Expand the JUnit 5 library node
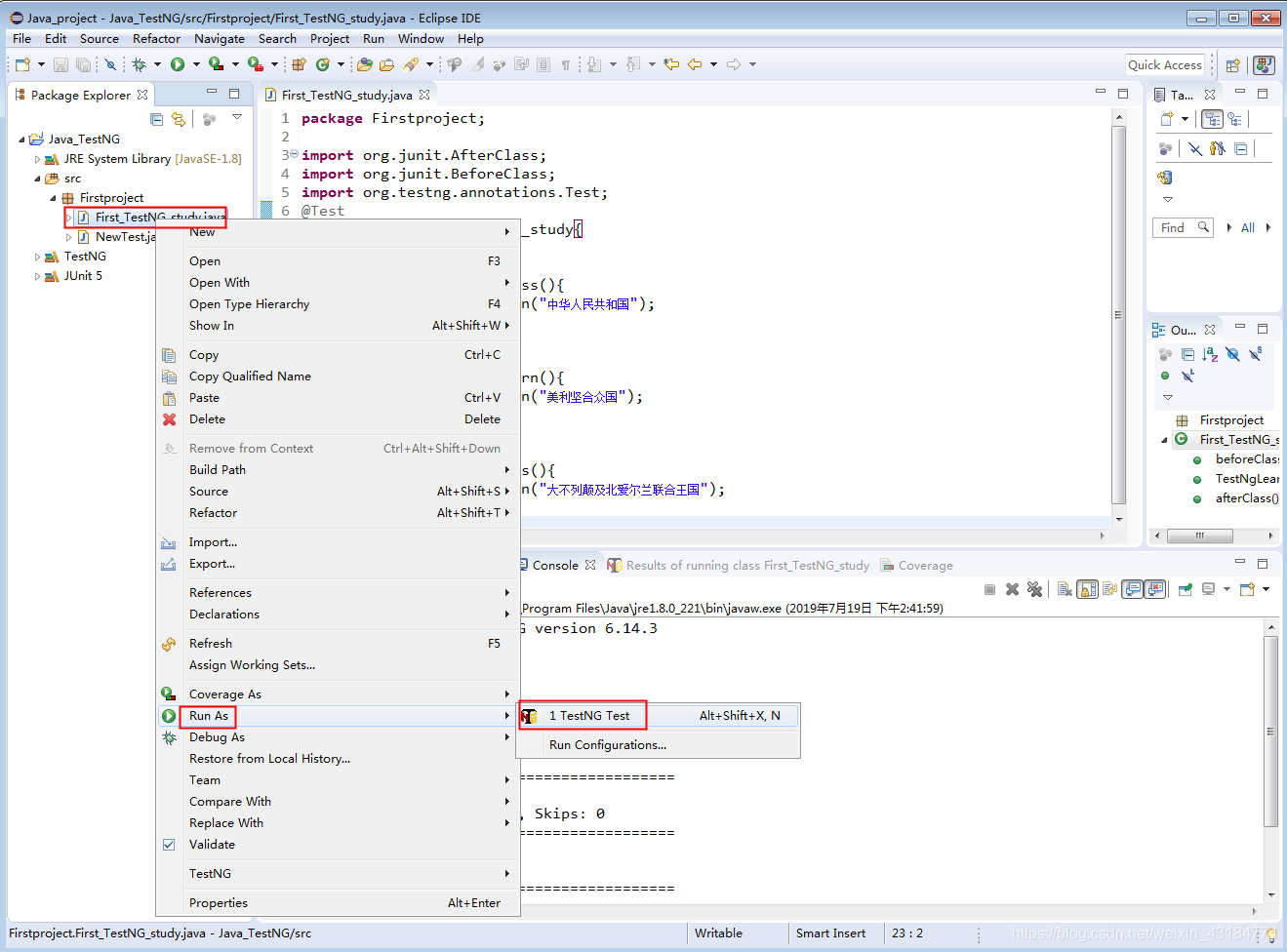Screen dimensions: 1287x952 (37, 276)
